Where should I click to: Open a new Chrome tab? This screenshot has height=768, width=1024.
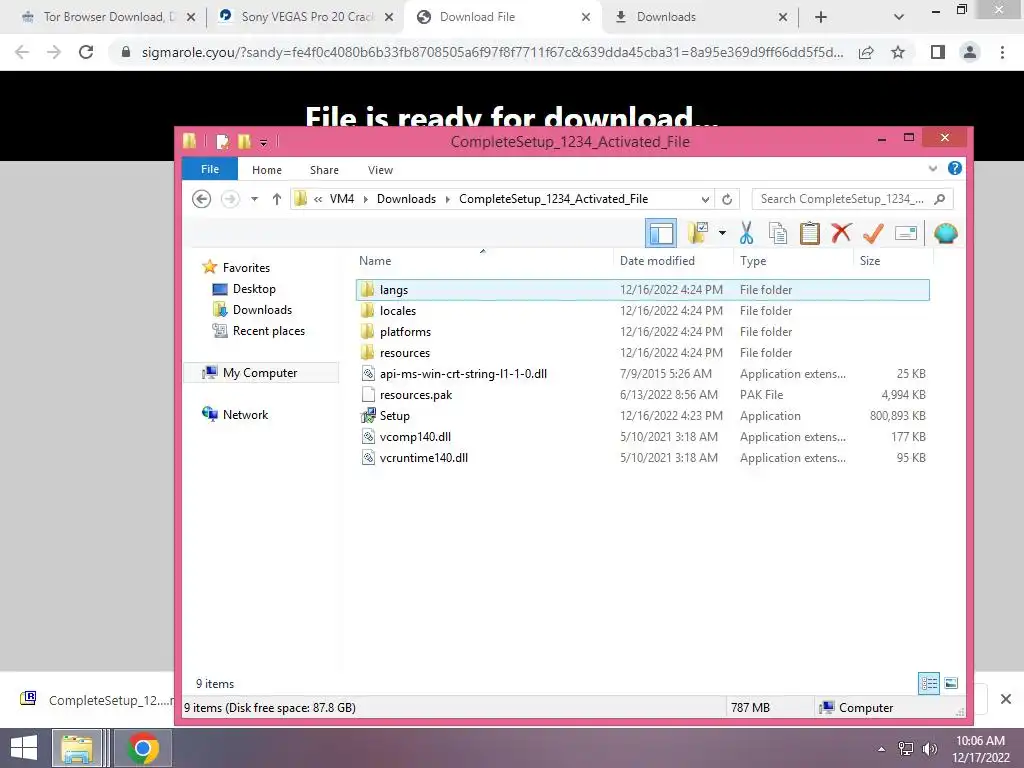pyautogui.click(x=821, y=18)
